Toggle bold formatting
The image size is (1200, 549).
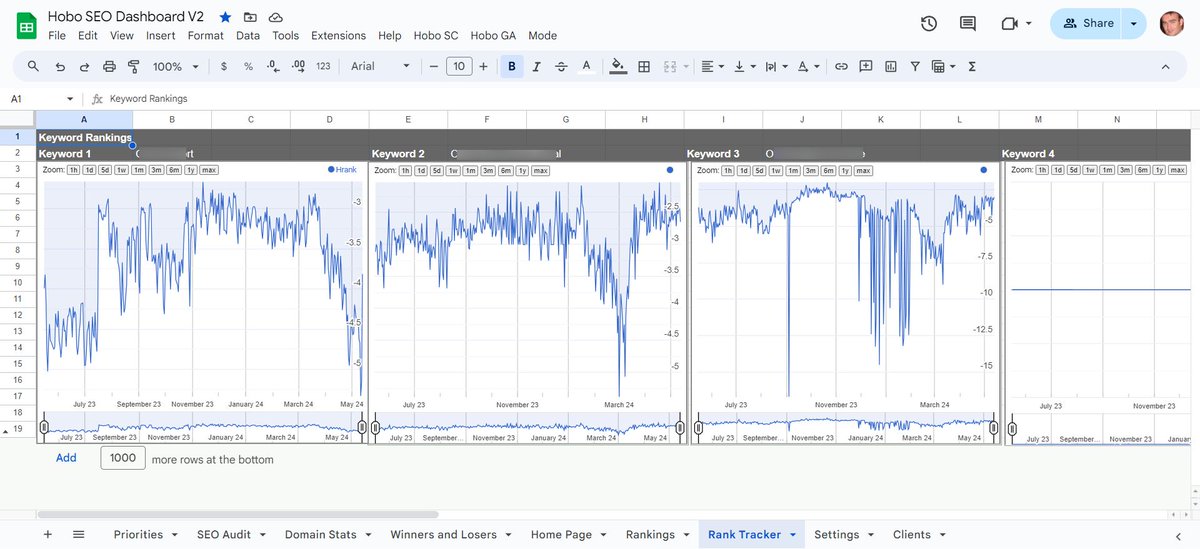512,66
